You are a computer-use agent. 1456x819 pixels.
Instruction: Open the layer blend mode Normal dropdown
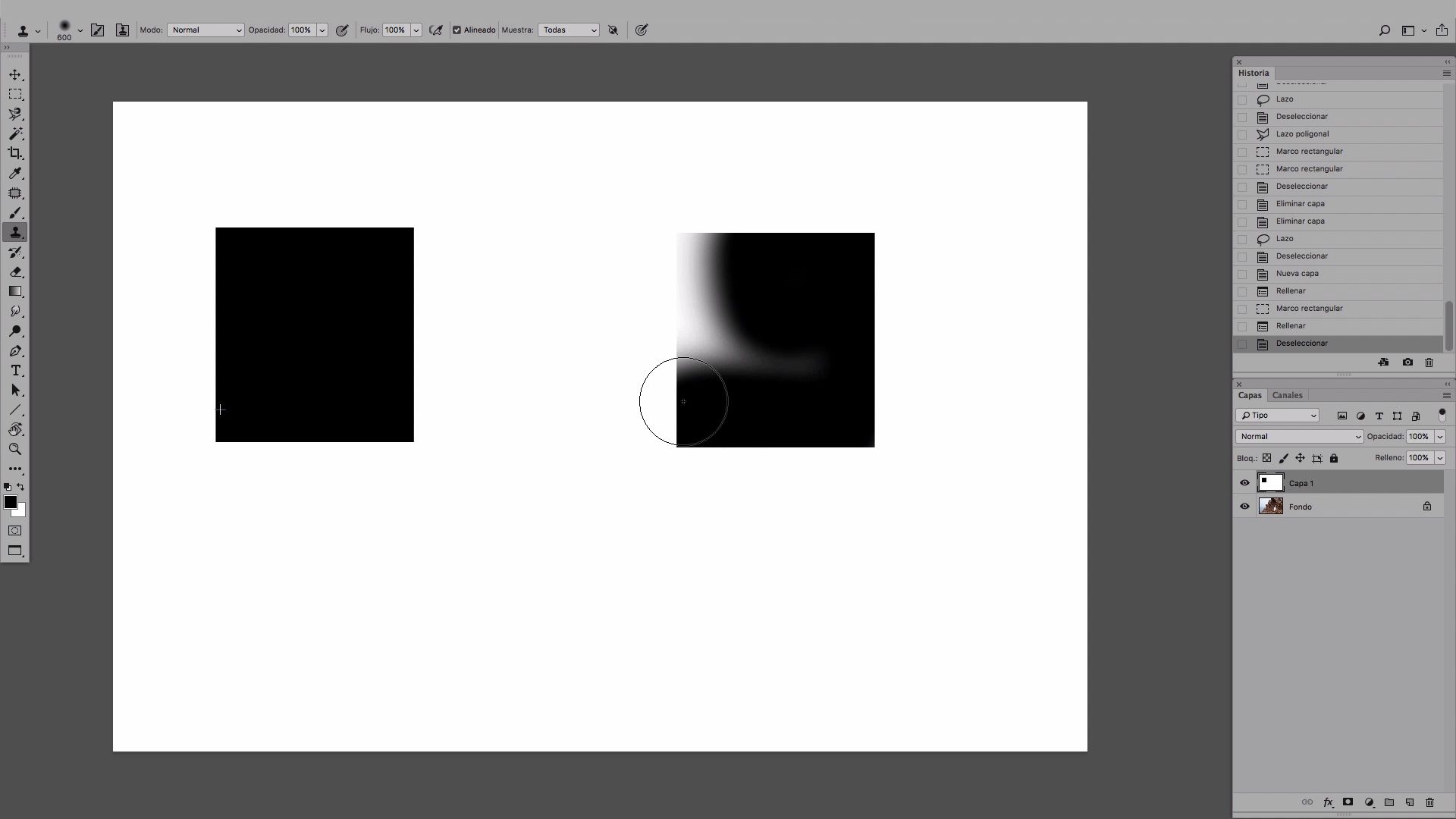point(1299,437)
